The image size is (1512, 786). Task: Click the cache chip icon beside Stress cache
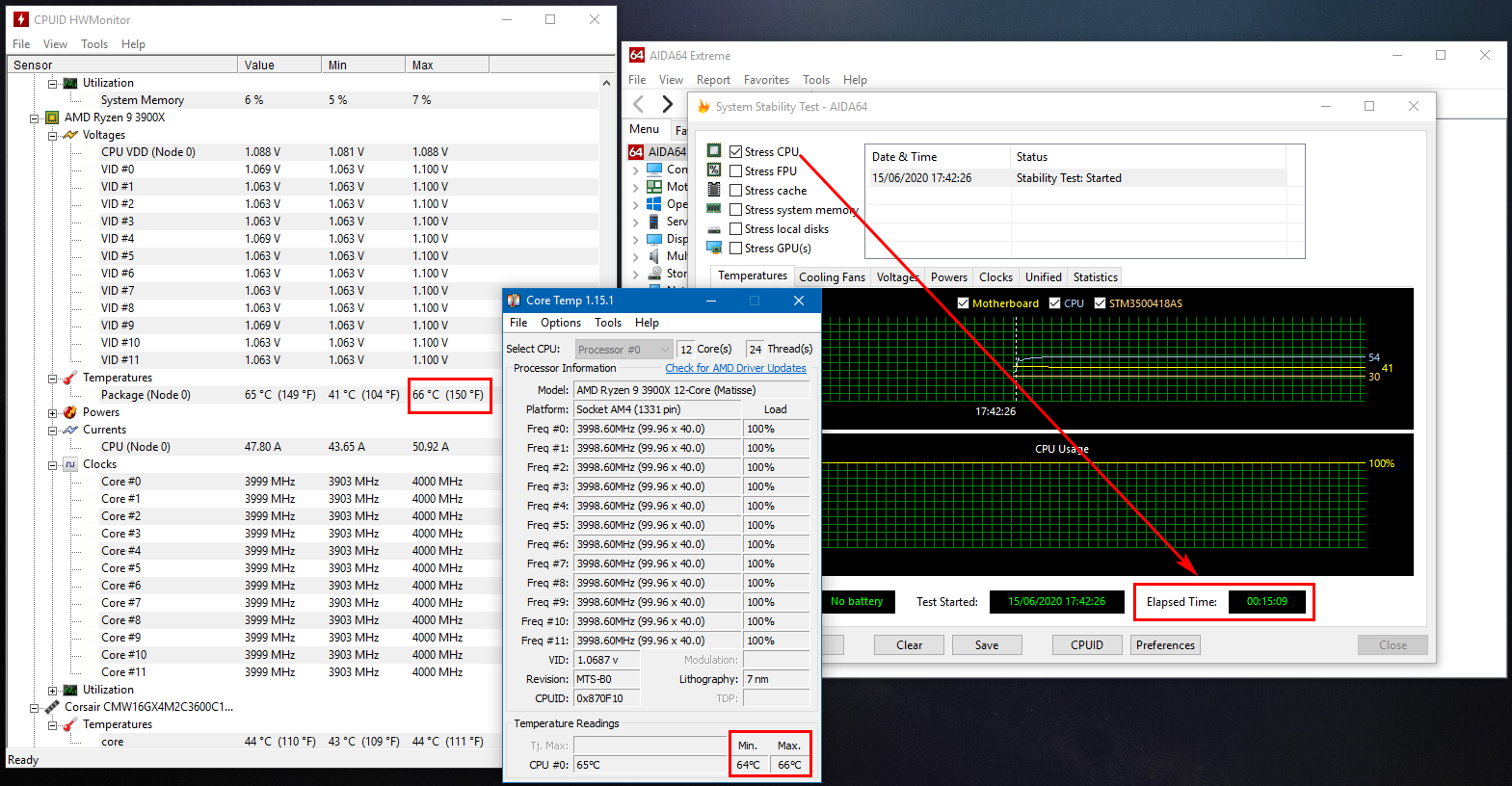tap(714, 189)
